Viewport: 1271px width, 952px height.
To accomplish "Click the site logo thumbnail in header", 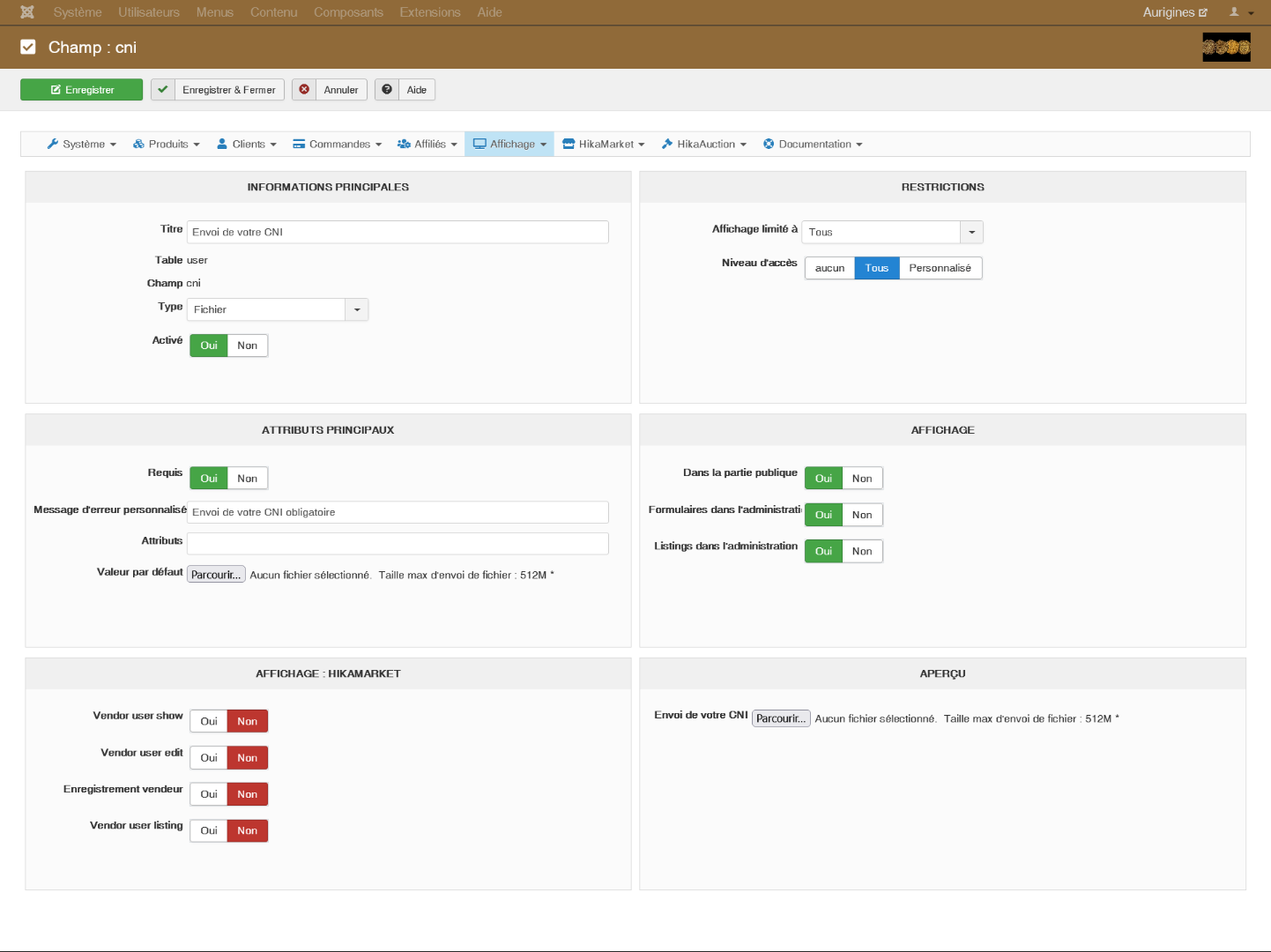I will point(1226,47).
